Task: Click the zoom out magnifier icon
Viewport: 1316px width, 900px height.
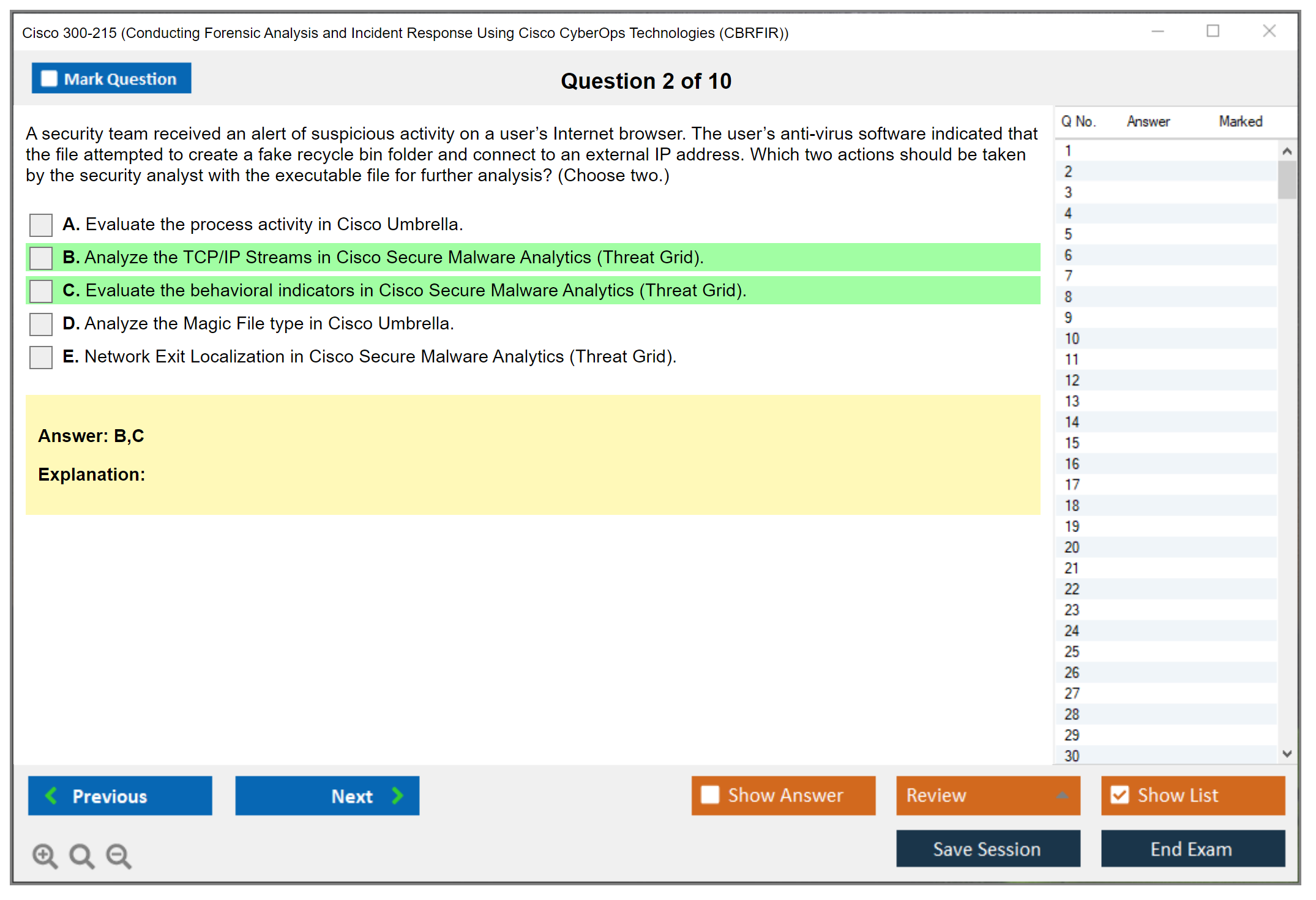Action: pos(118,855)
